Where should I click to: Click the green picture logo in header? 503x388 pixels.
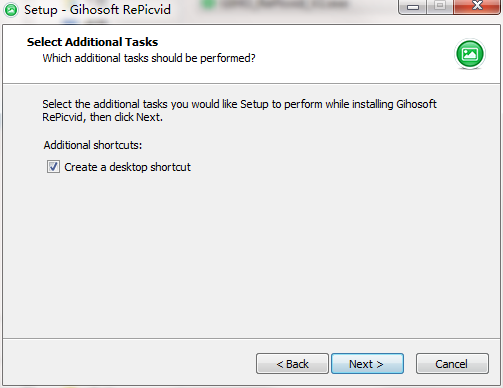click(470, 54)
